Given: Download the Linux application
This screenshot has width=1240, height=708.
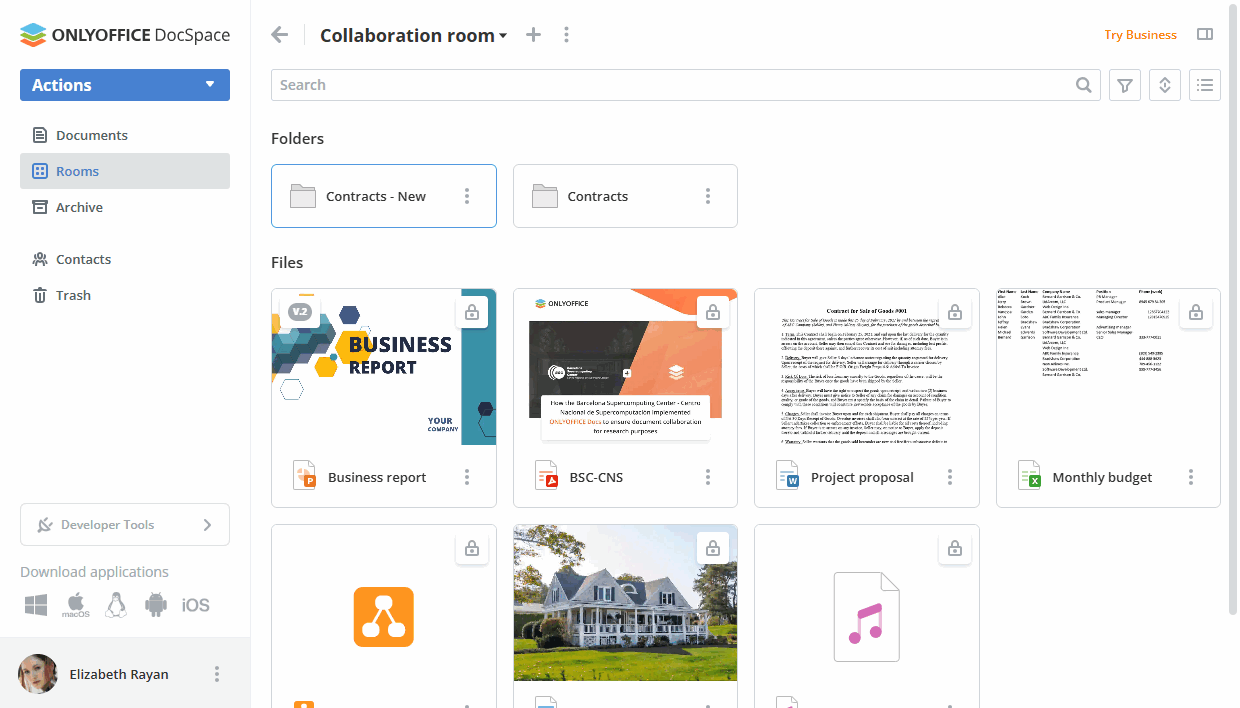Looking at the screenshot, I should (x=116, y=605).
